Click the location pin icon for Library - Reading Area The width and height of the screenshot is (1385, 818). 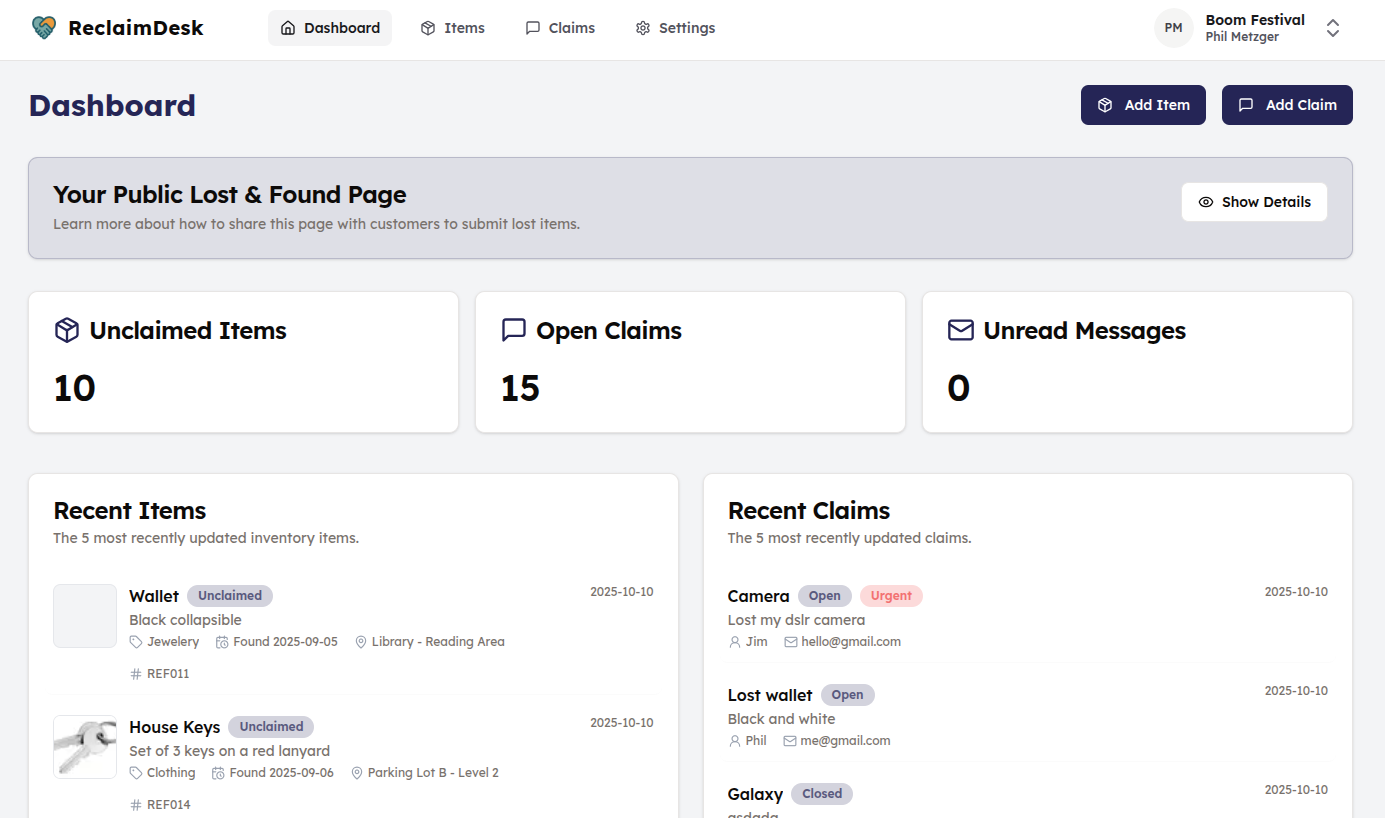tap(360, 641)
